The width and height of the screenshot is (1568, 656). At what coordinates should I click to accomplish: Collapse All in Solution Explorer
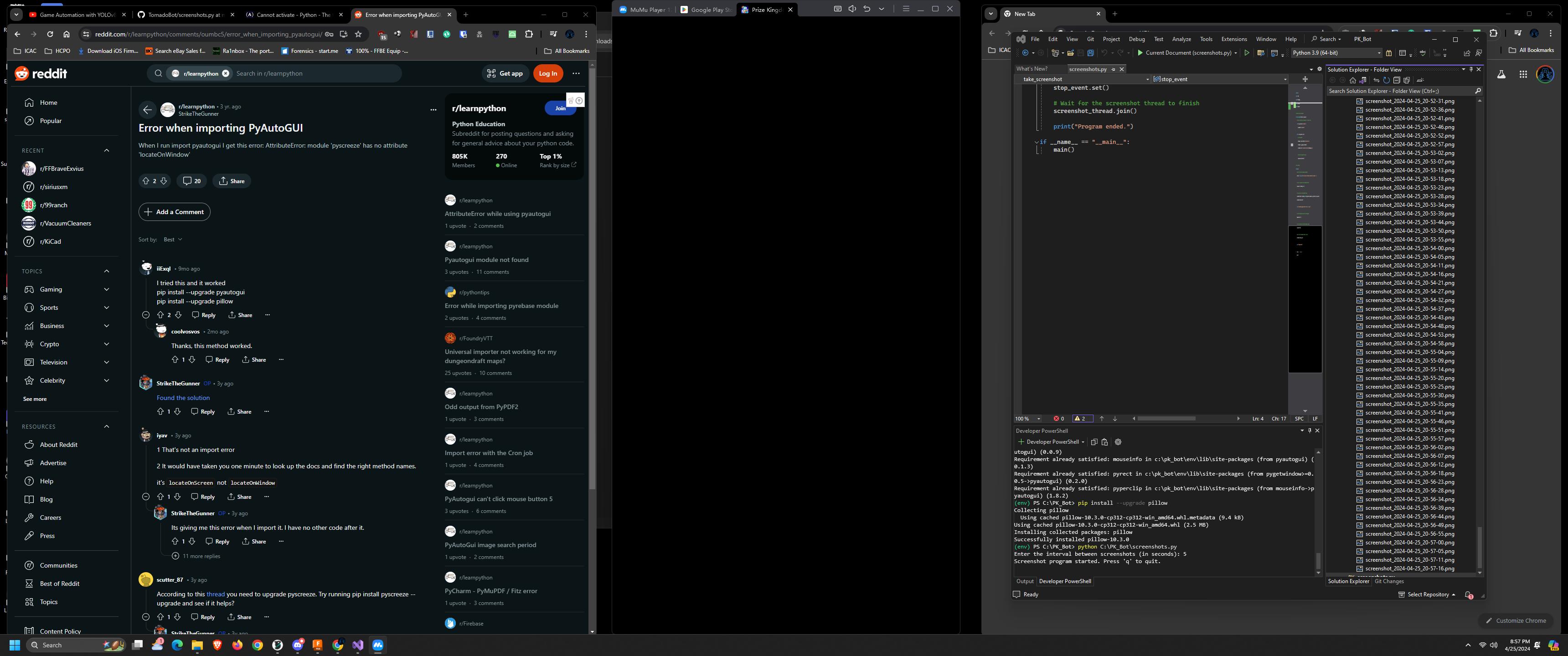pyautogui.click(x=1396, y=80)
